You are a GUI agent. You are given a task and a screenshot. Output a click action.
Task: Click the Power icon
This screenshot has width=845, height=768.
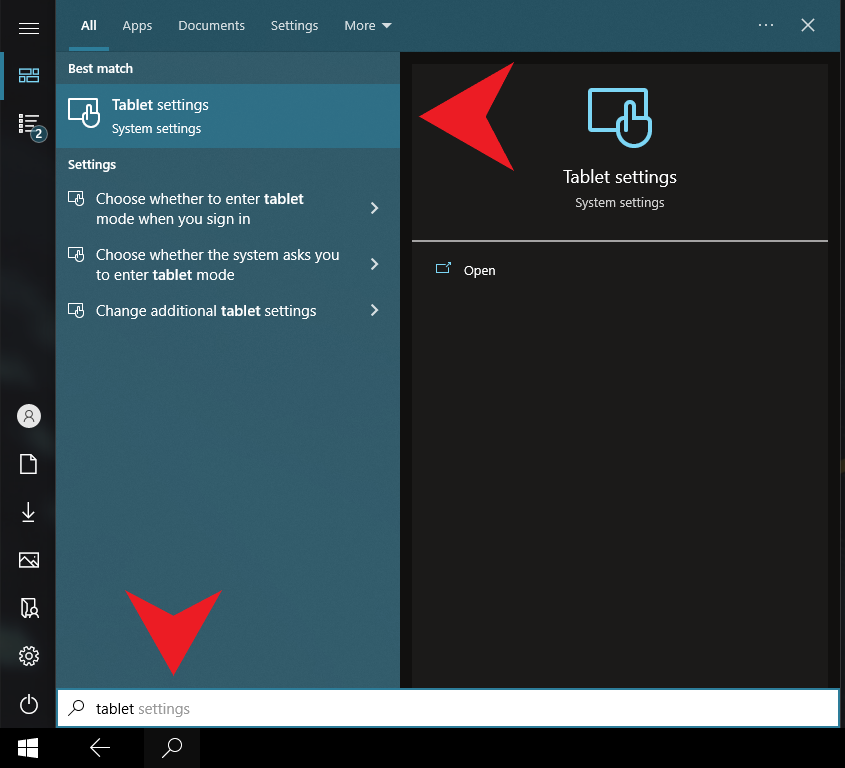pyautogui.click(x=29, y=704)
